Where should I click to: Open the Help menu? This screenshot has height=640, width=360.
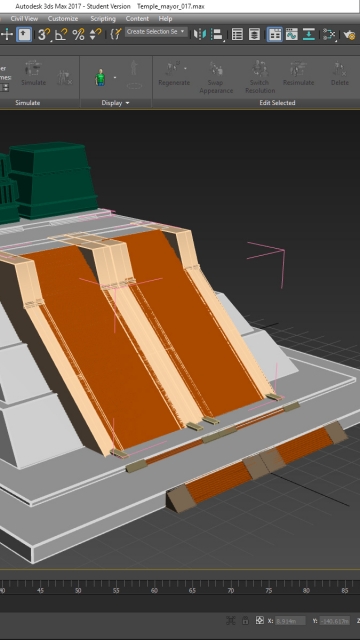tap(165, 18)
